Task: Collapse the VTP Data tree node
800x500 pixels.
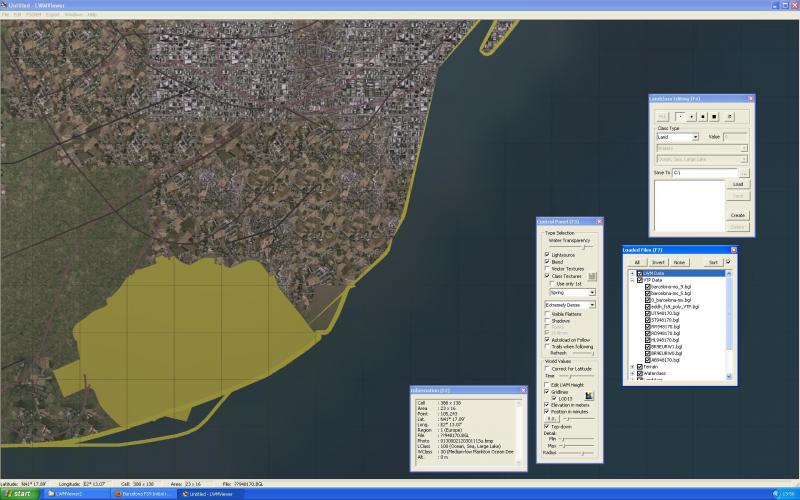Action: tap(632, 280)
